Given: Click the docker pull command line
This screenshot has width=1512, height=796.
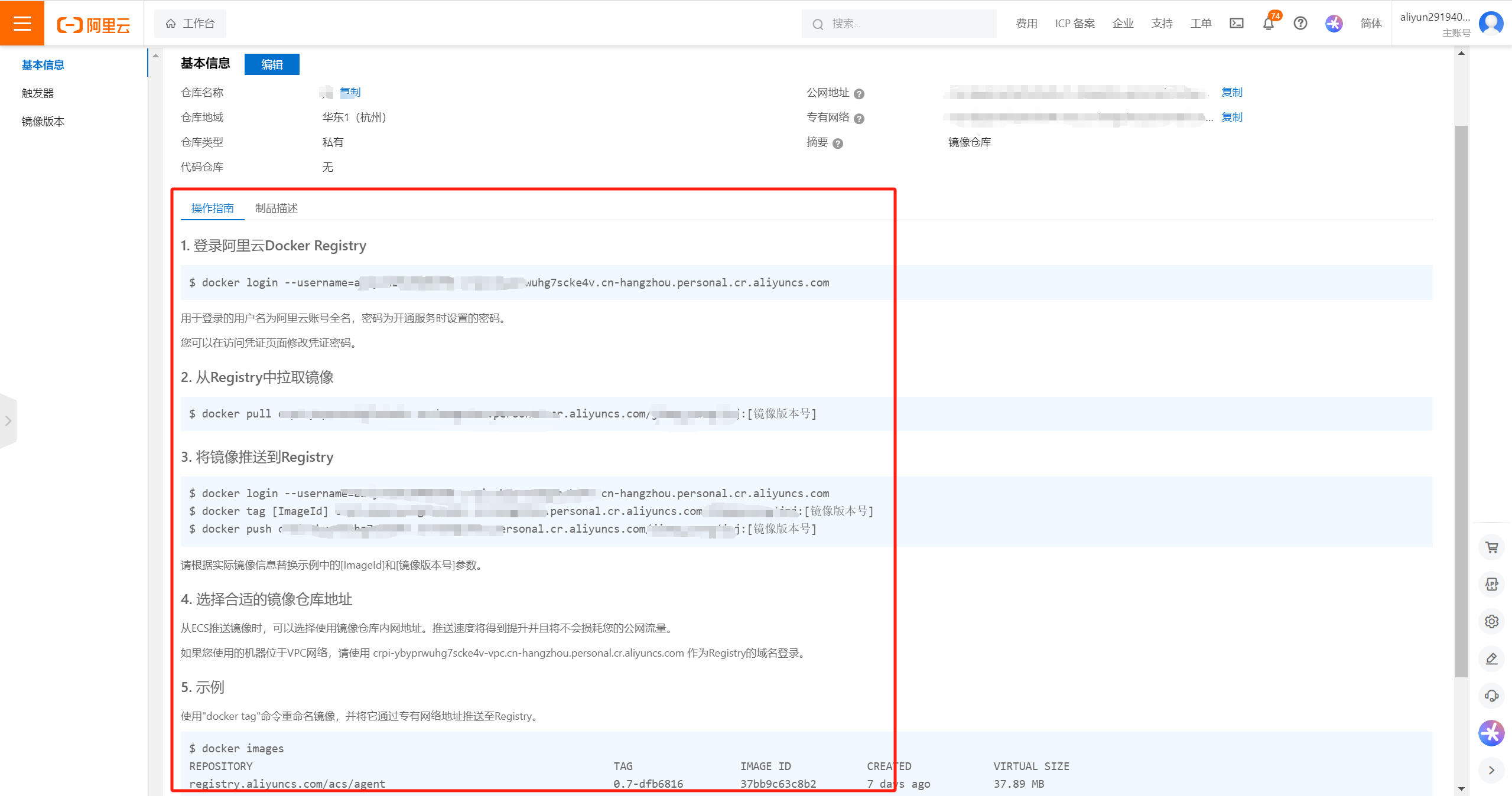Looking at the screenshot, I should [503, 414].
